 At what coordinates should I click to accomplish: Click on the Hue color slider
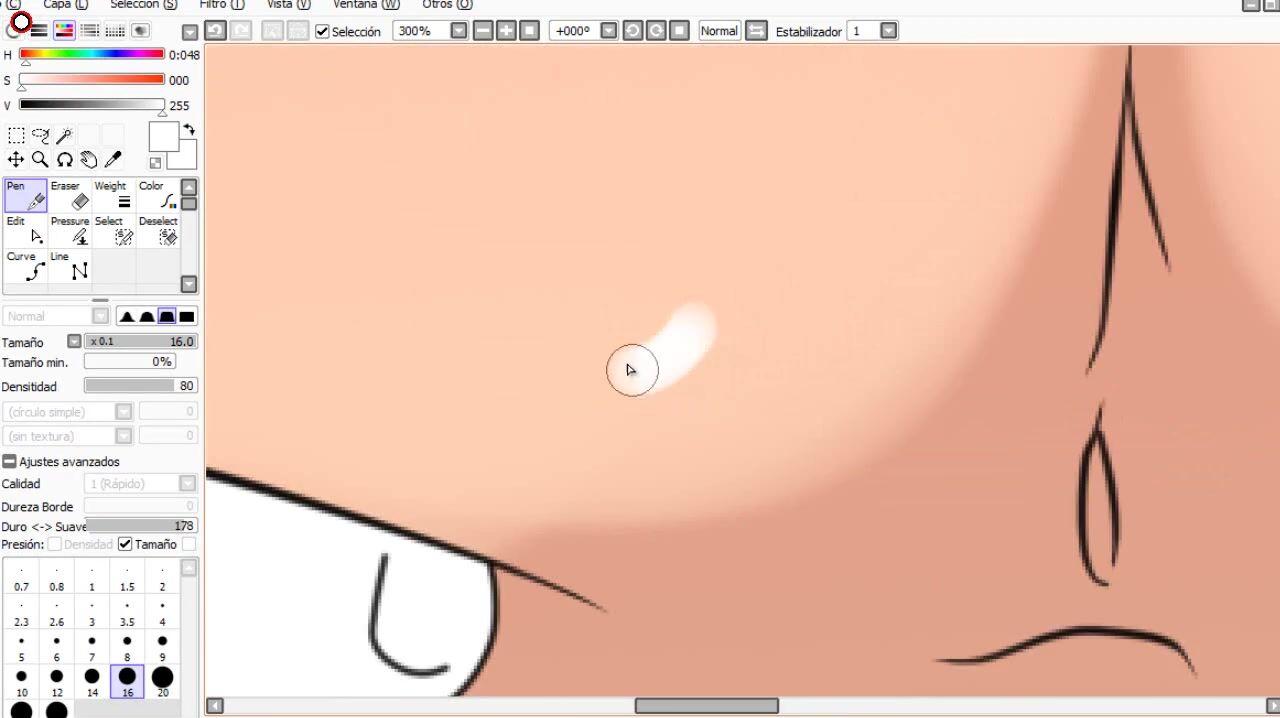91,54
